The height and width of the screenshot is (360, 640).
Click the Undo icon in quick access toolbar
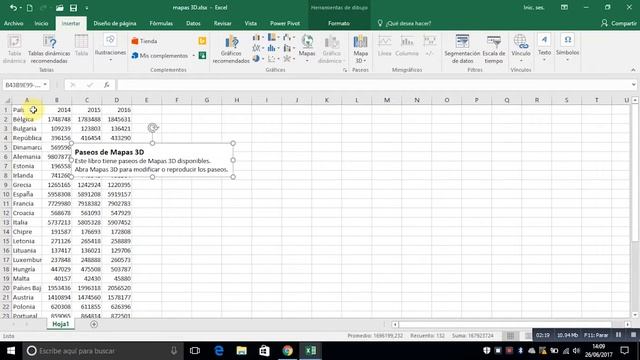coord(13,7)
